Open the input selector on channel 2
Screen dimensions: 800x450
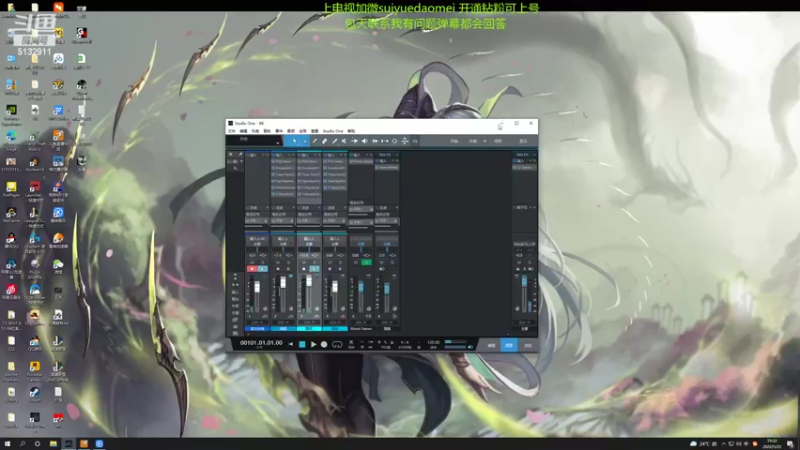(x=283, y=239)
